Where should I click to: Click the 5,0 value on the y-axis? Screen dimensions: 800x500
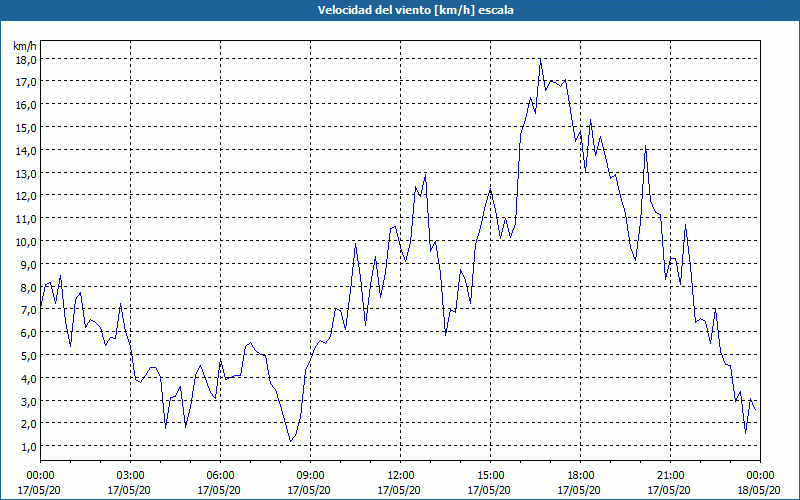point(28,355)
